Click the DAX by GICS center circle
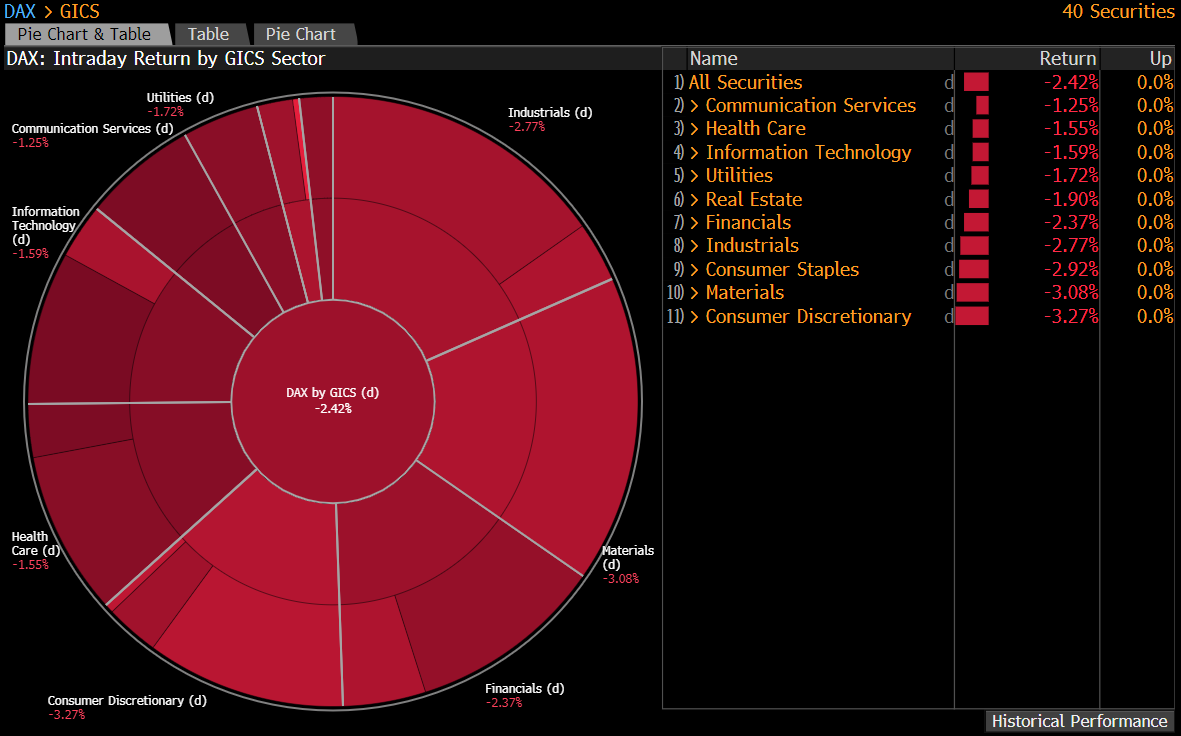Image resolution: width=1181 pixels, height=736 pixels. click(x=333, y=400)
